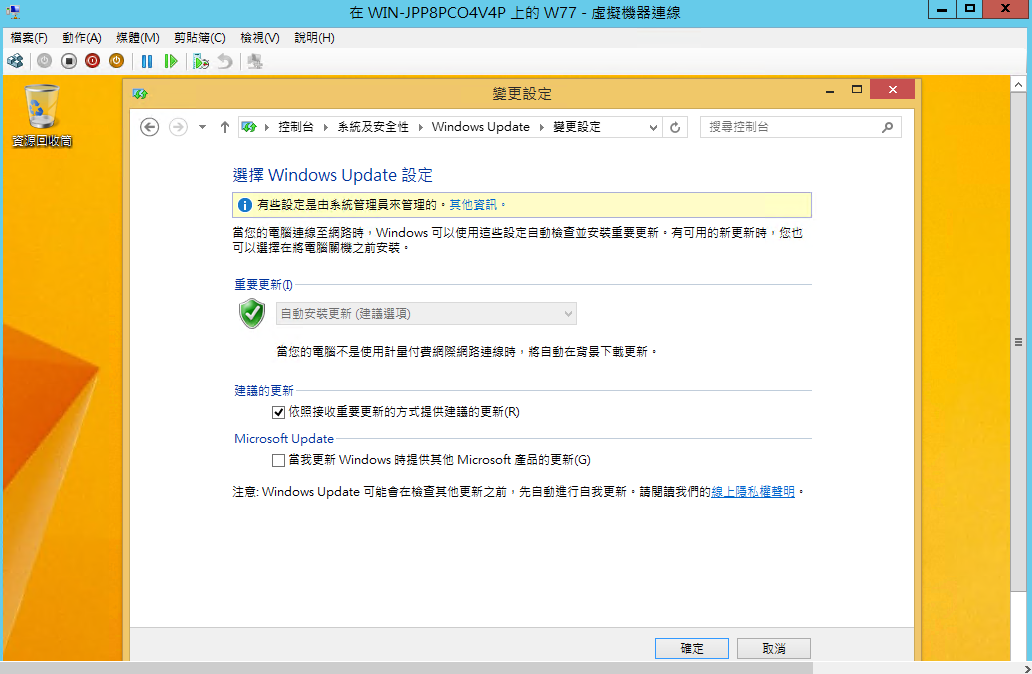Screen dimensions: 1032x674
Task: Uncheck 依照接收重要更新的方式提供建議的更新(R)
Action: pyautogui.click(x=278, y=412)
